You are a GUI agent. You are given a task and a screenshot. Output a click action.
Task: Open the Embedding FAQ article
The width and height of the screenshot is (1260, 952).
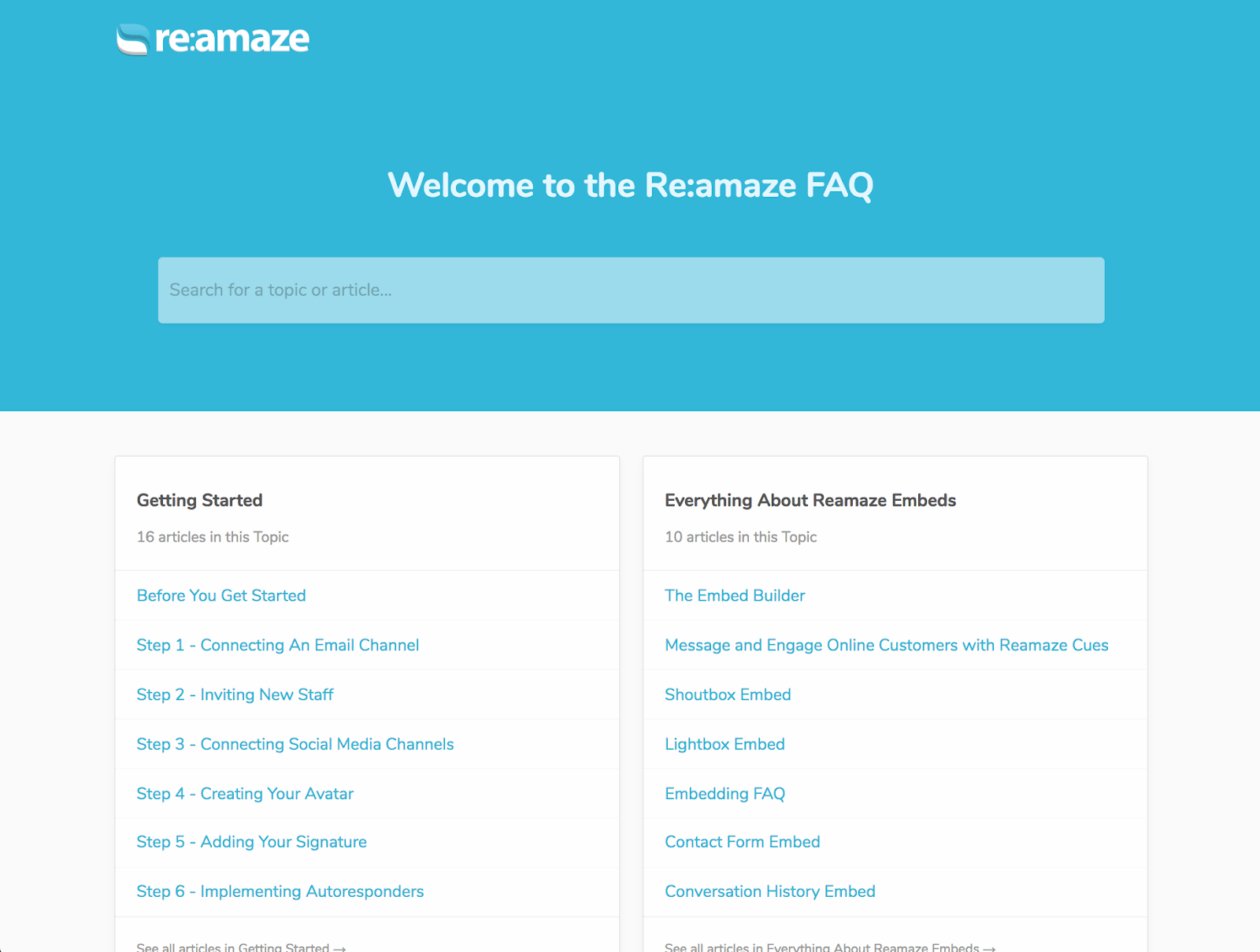click(x=724, y=794)
